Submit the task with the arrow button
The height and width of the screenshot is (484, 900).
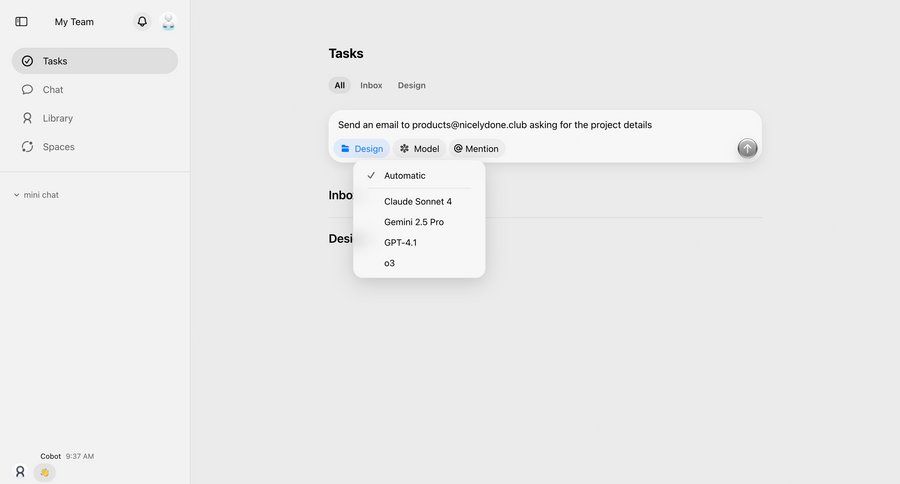(747, 148)
